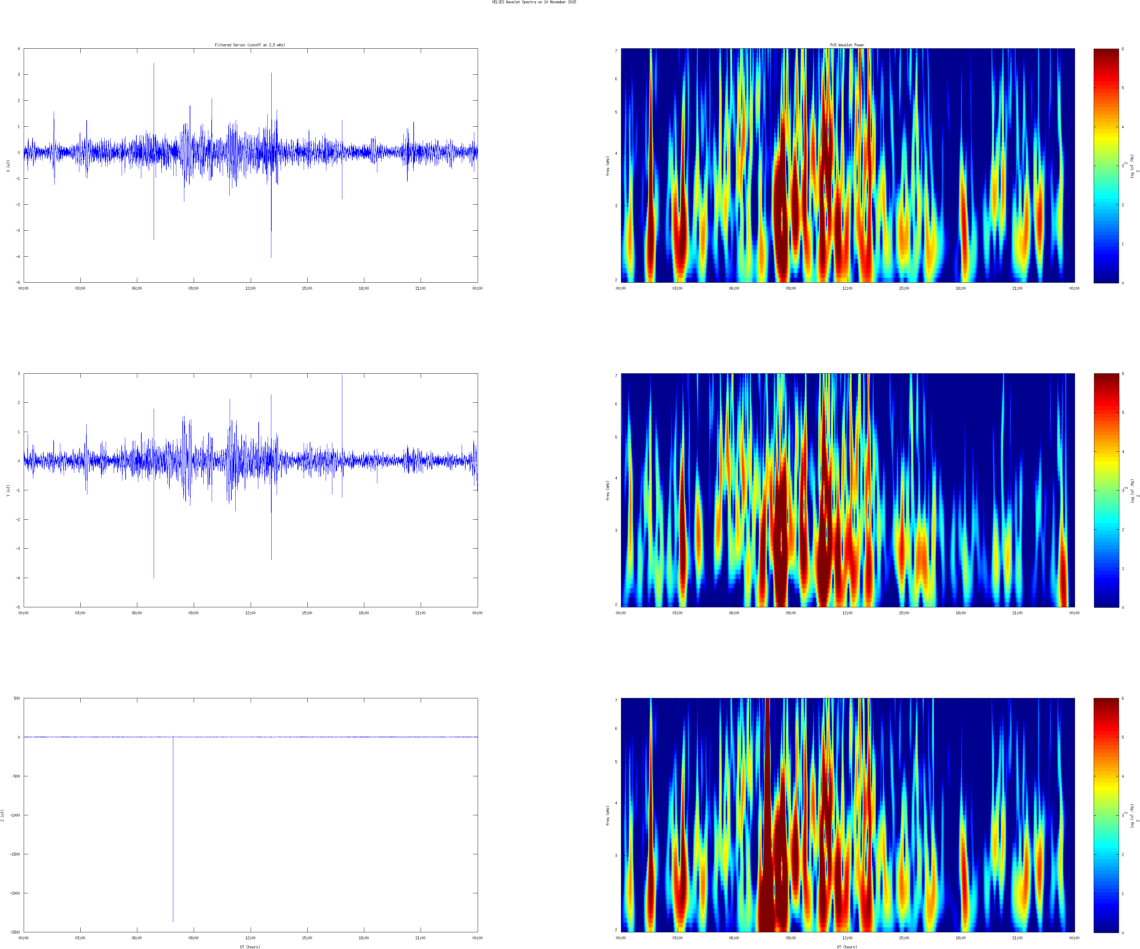Select the Y component wavelet power spectrogram
1140x949 pixels.
point(848,490)
